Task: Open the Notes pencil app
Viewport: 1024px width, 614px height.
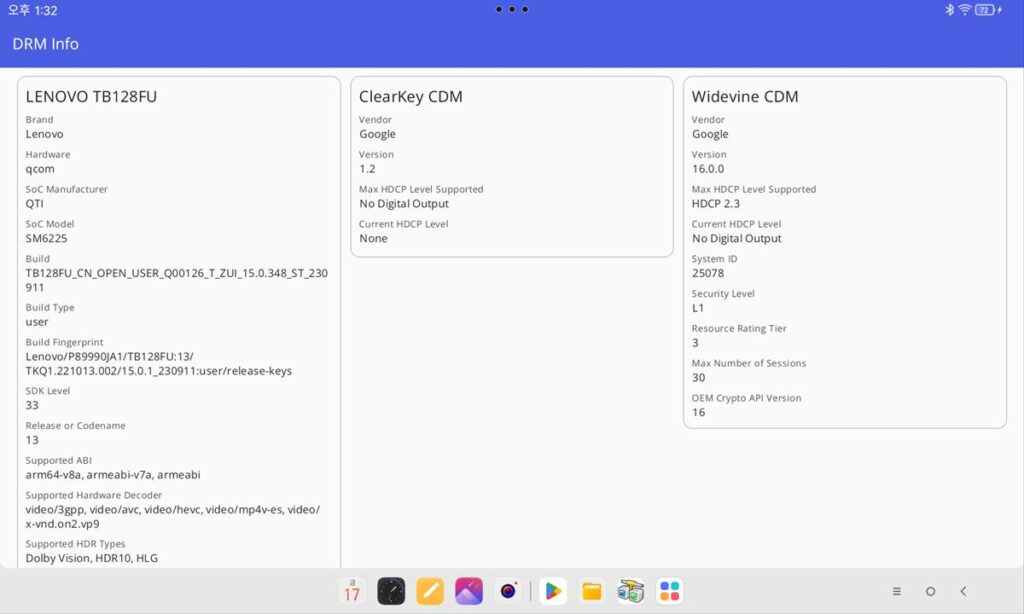Action: click(430, 591)
